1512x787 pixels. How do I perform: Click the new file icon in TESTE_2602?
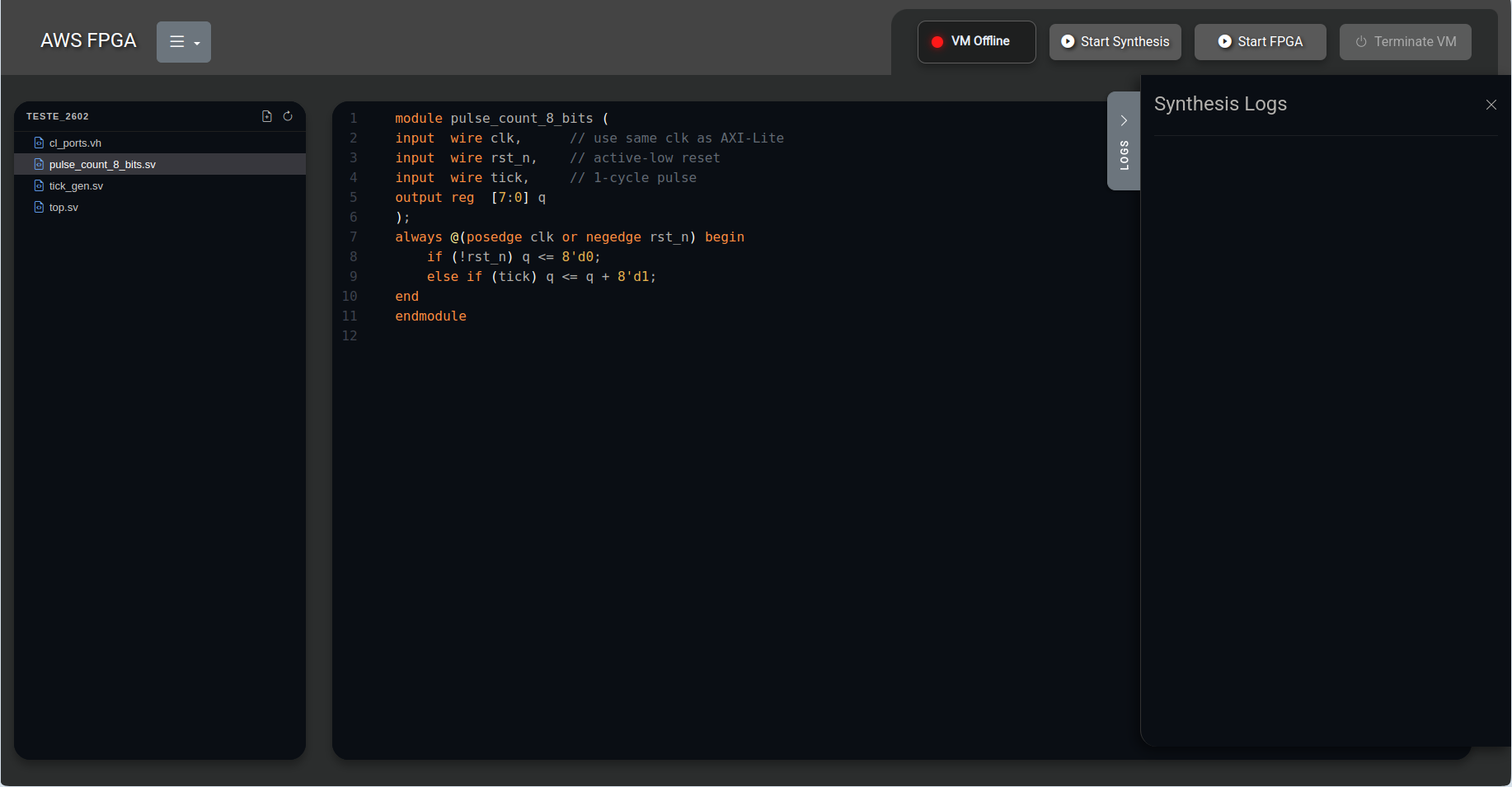point(266,116)
